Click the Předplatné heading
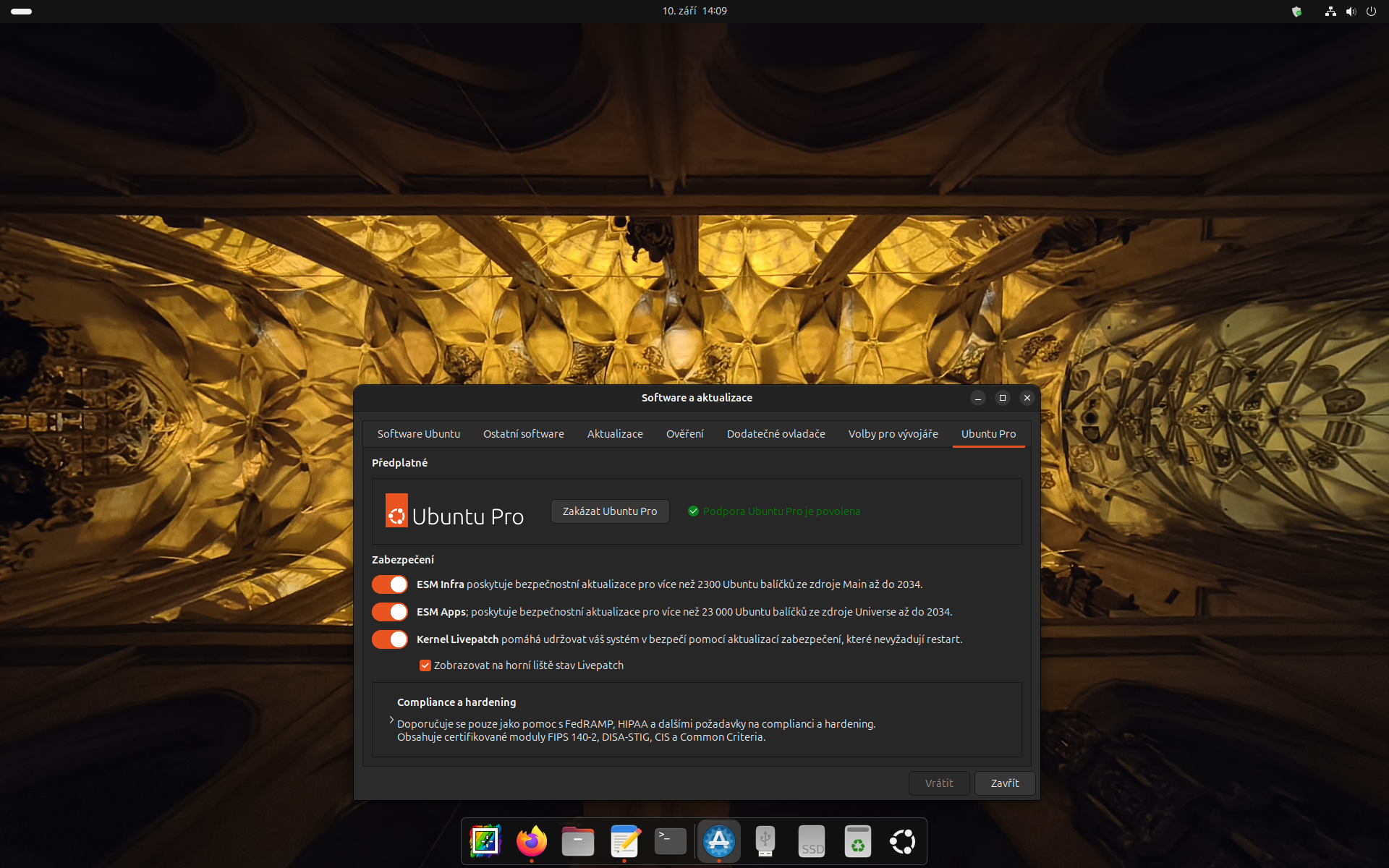 399,463
